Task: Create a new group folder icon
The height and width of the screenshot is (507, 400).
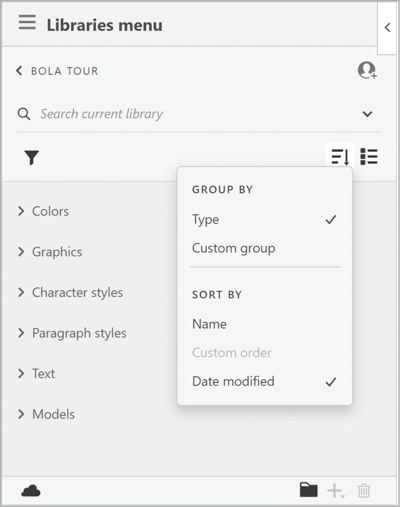Action: click(309, 490)
